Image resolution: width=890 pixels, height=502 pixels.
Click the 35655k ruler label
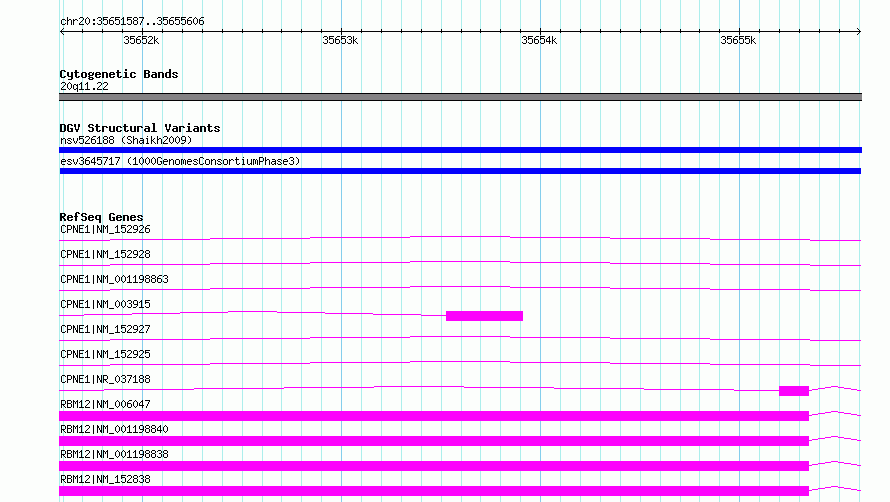click(x=738, y=40)
